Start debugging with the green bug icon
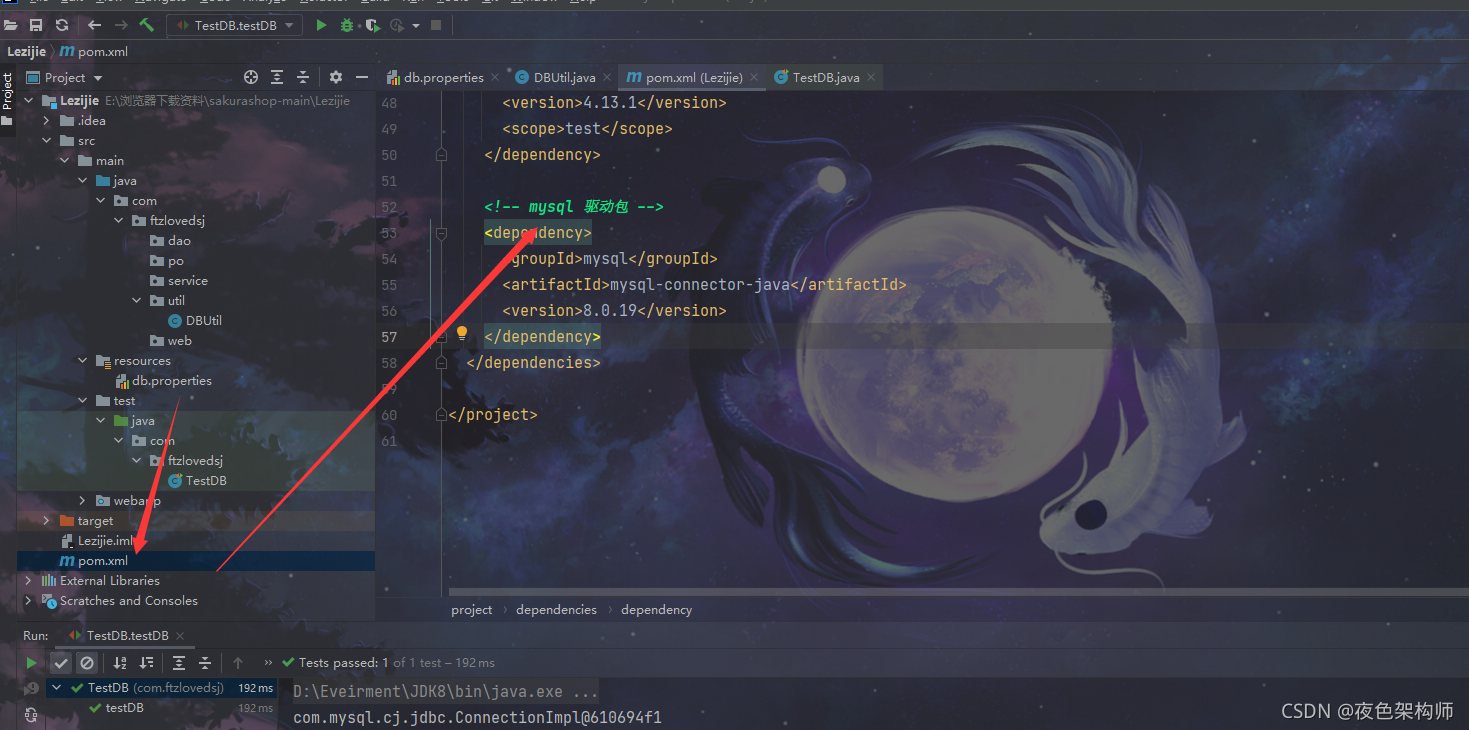Screen dimensions: 1469x730 pyautogui.click(x=347, y=25)
